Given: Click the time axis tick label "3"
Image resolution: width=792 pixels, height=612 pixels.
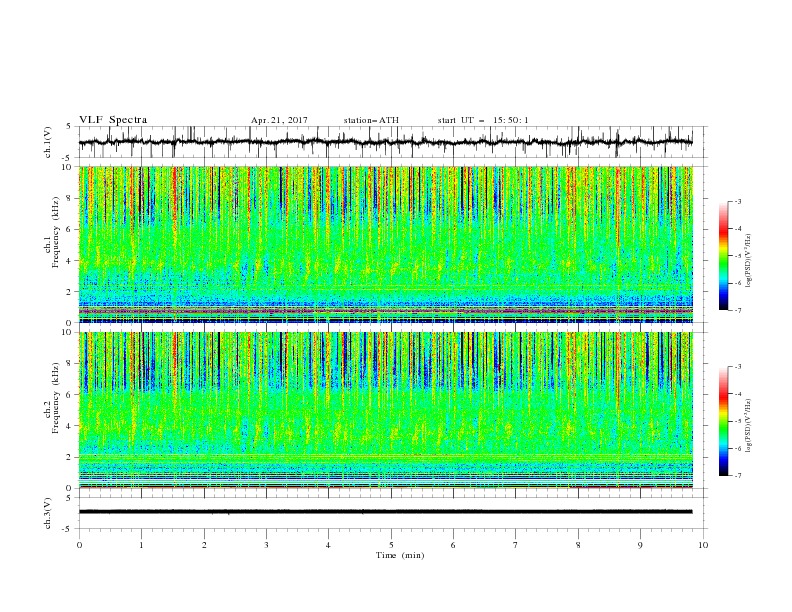Looking at the screenshot, I should 266,545.
